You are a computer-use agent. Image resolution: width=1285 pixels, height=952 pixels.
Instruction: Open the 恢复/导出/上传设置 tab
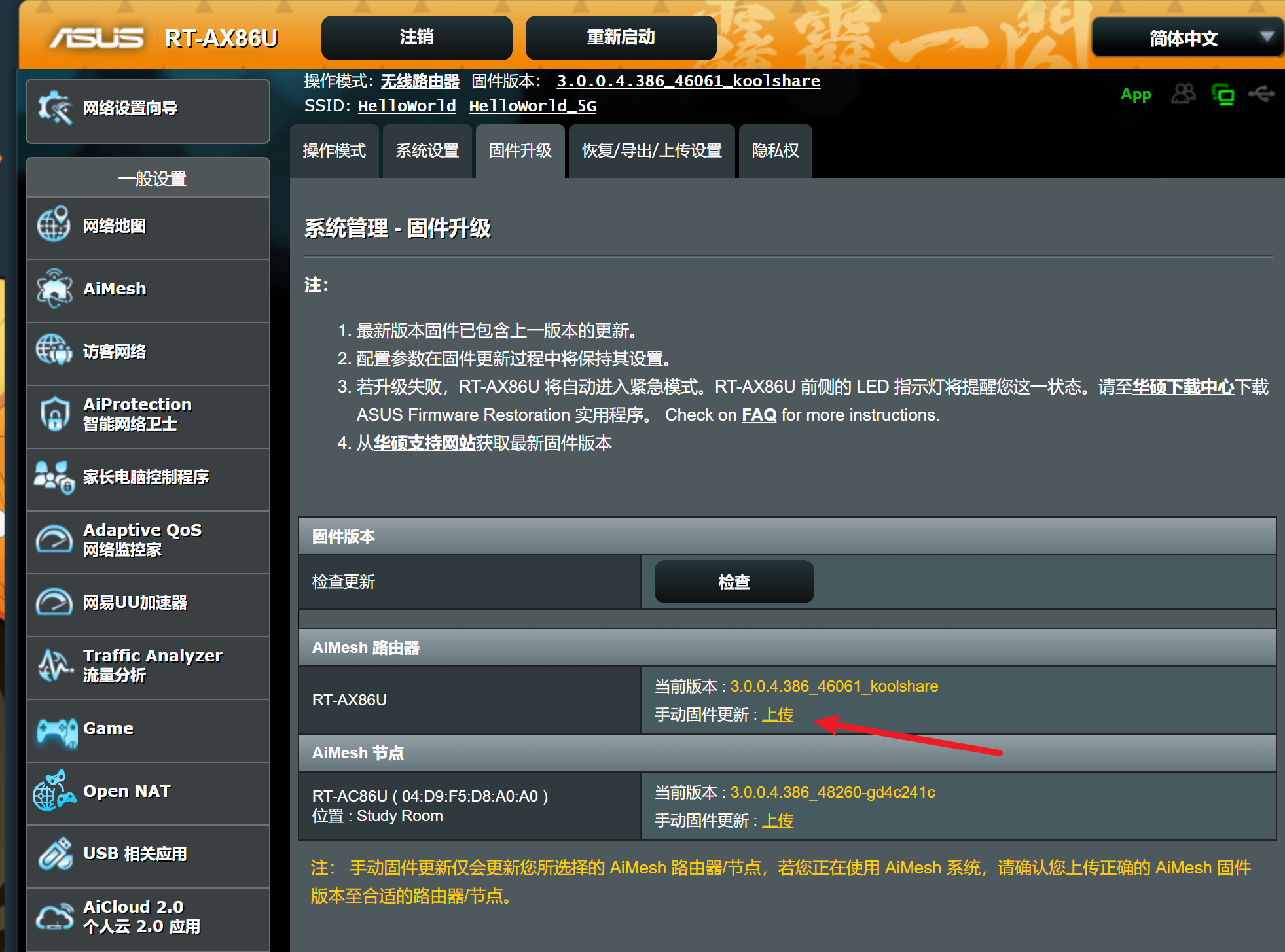652,150
